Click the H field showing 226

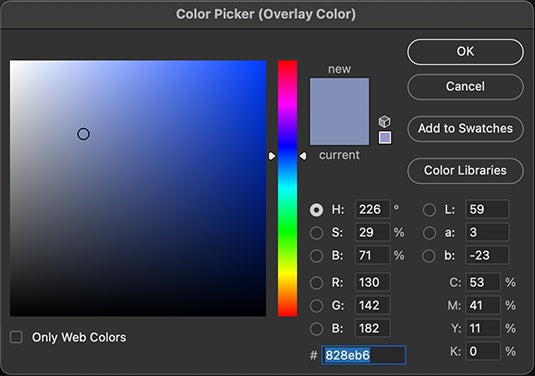[373, 209]
